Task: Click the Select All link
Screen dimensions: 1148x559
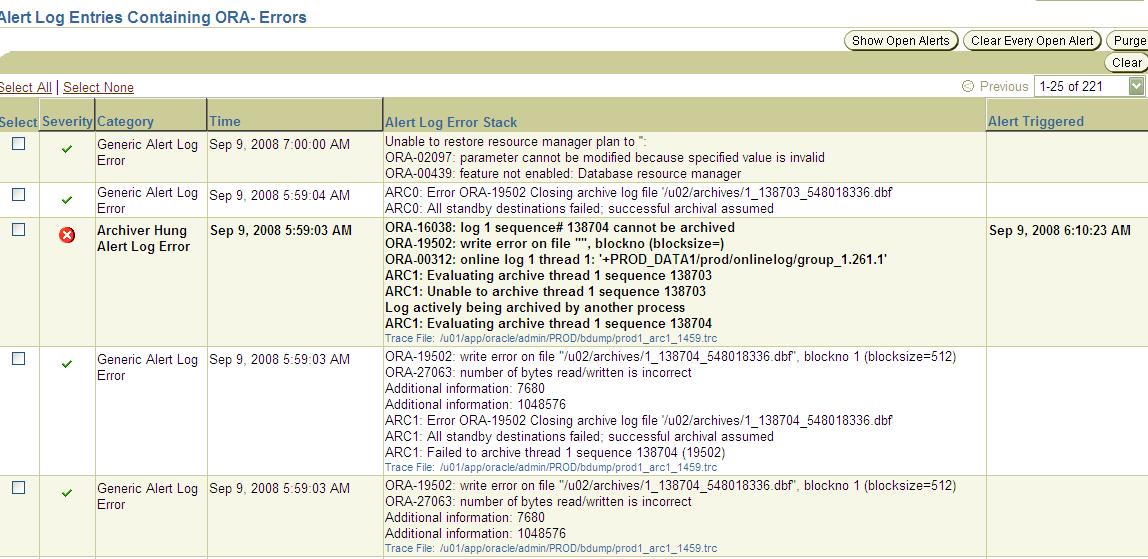Action: pyautogui.click(x=25, y=88)
